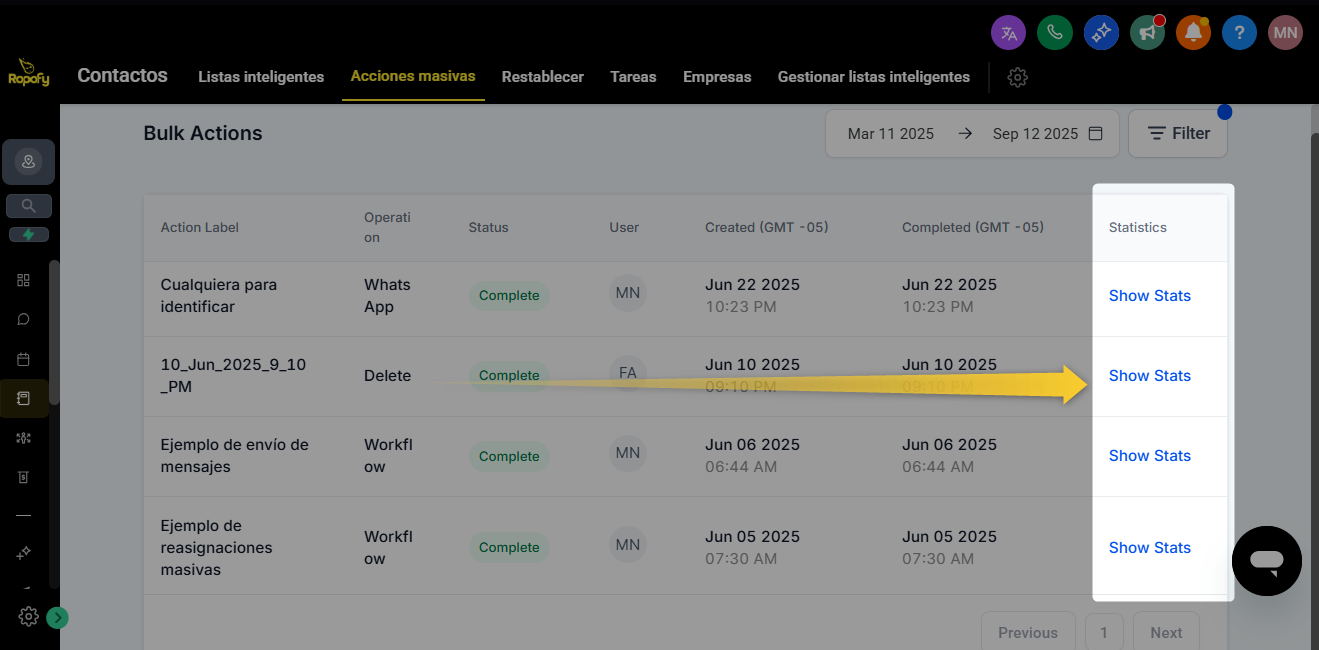Click the blue AI sparkles icon

pos(1101,33)
